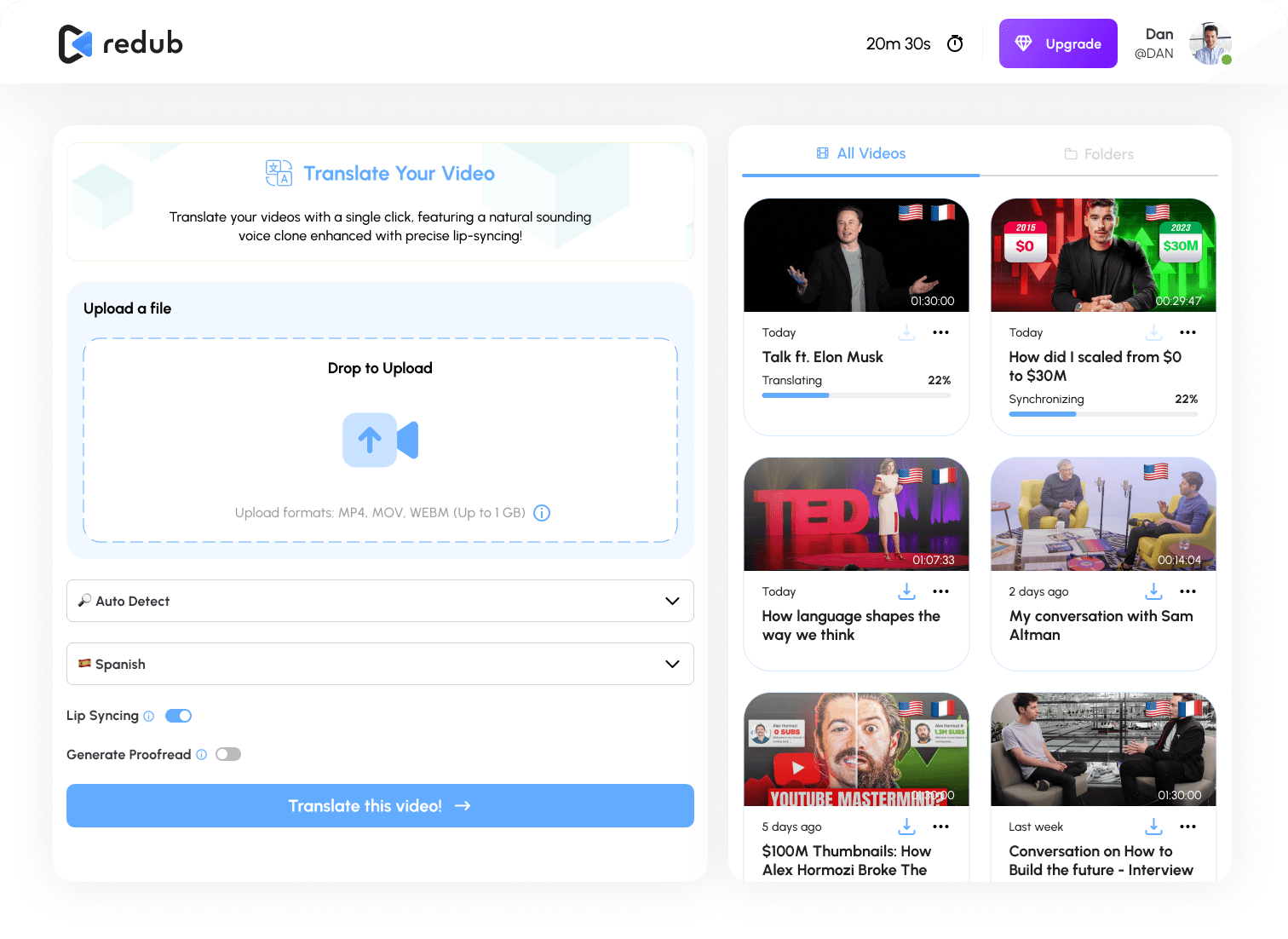Switch to the Folders tab
Image resolution: width=1288 pixels, height=939 pixels.
1099,154
